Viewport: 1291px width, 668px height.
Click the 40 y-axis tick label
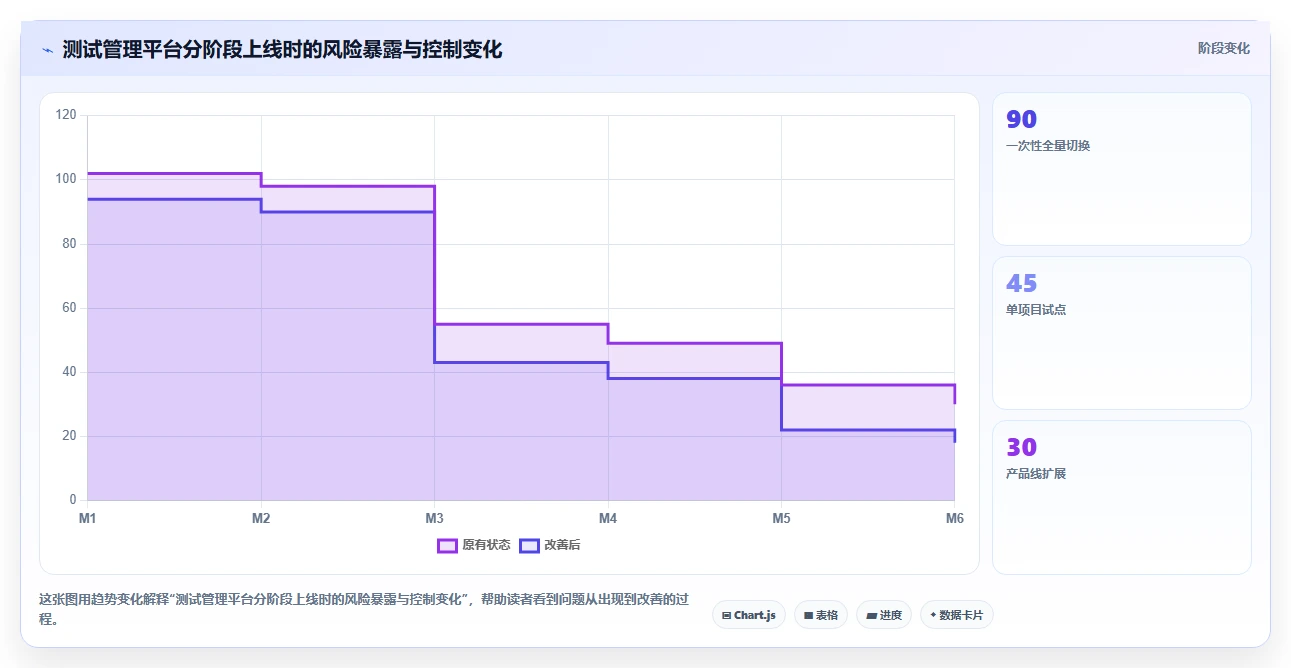point(69,372)
